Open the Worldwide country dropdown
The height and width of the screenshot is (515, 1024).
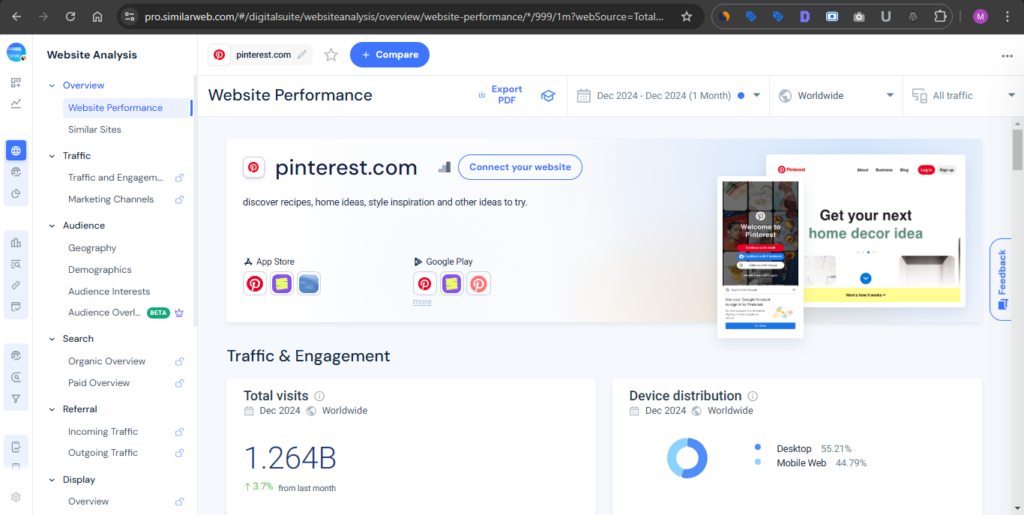(x=836, y=95)
